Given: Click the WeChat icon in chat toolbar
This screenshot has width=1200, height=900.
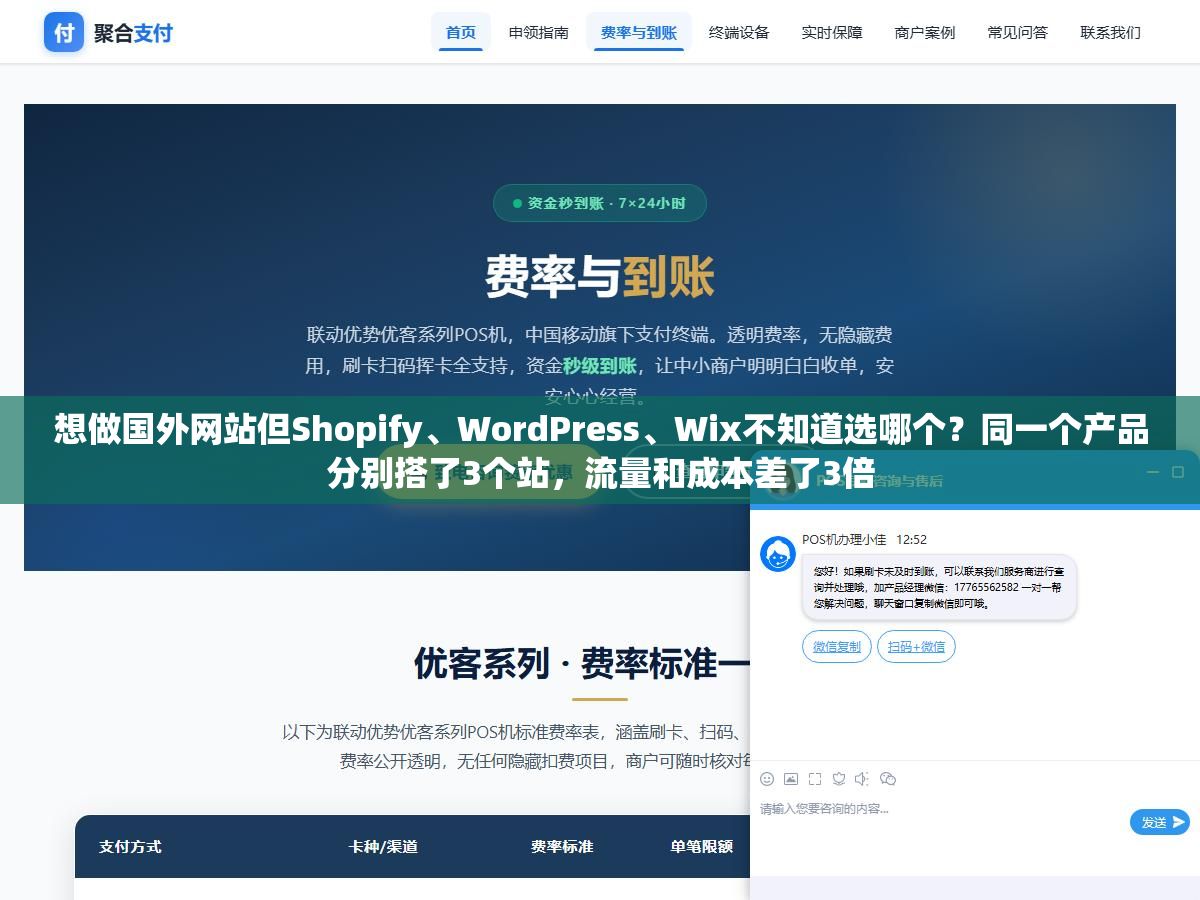Looking at the screenshot, I should 888,779.
